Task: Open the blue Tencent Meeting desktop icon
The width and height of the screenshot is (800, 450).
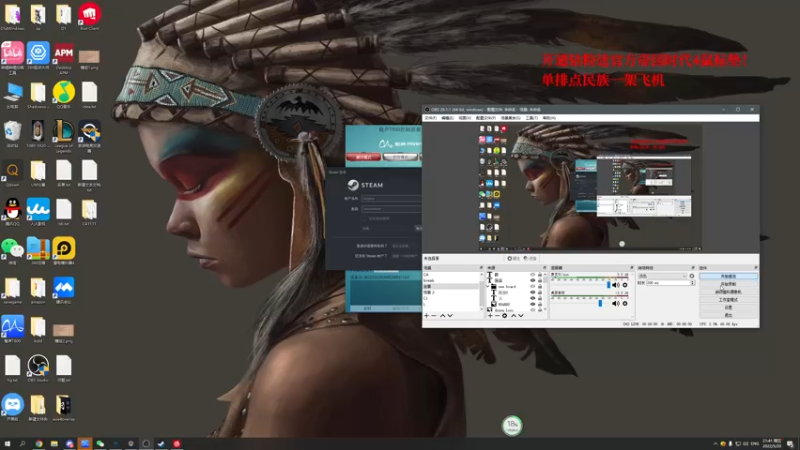Action: click(x=64, y=290)
